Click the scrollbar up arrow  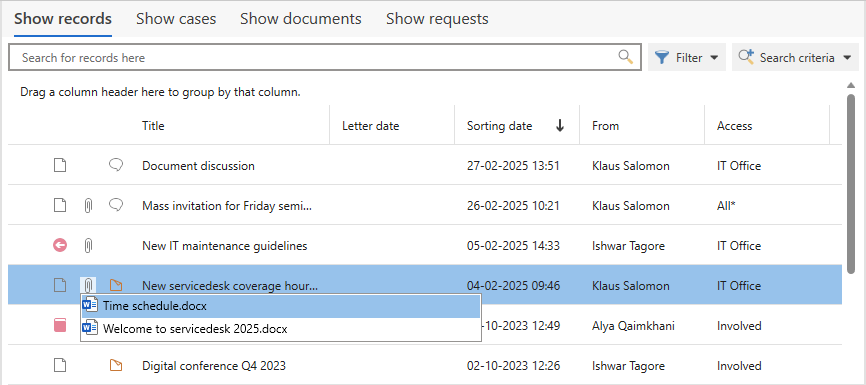click(851, 85)
